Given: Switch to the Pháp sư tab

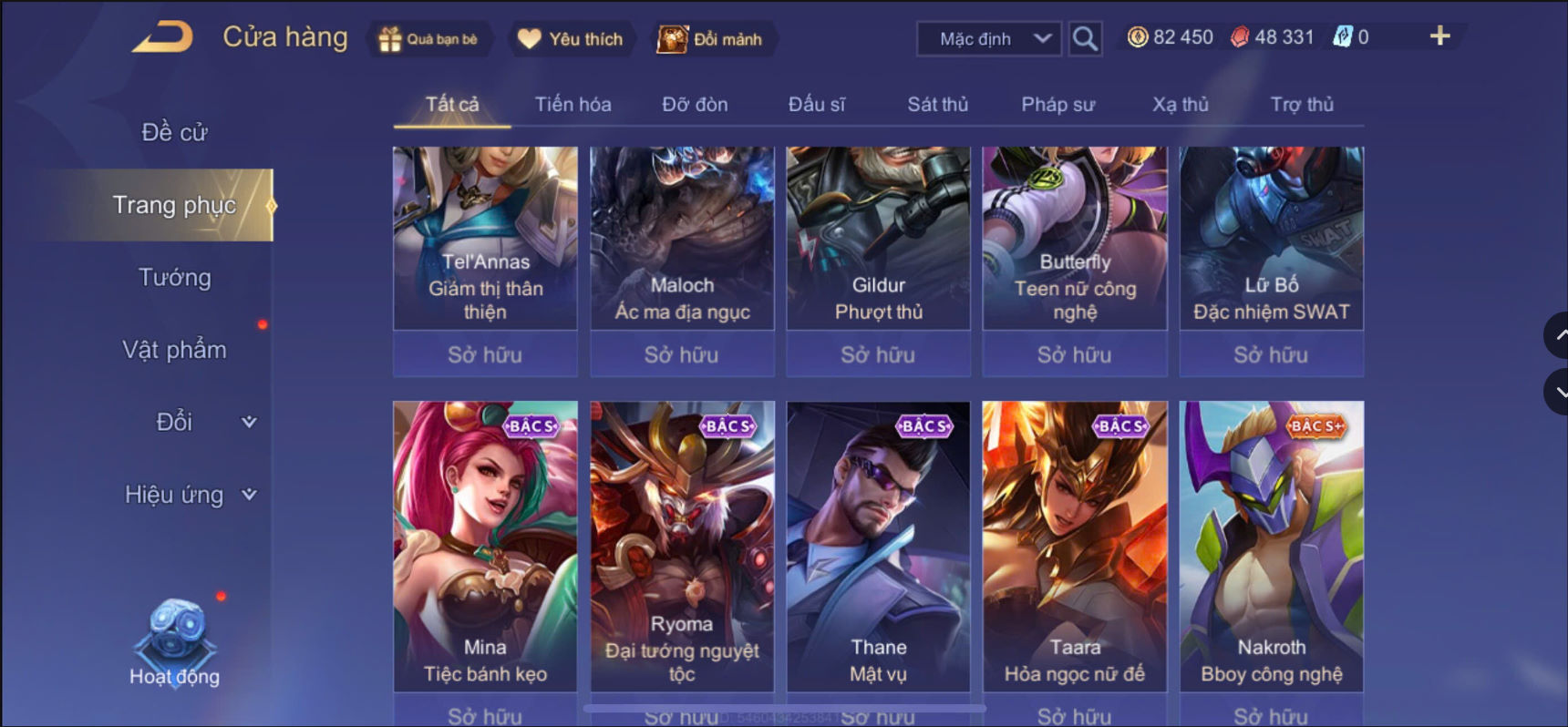Looking at the screenshot, I should pos(1057,105).
